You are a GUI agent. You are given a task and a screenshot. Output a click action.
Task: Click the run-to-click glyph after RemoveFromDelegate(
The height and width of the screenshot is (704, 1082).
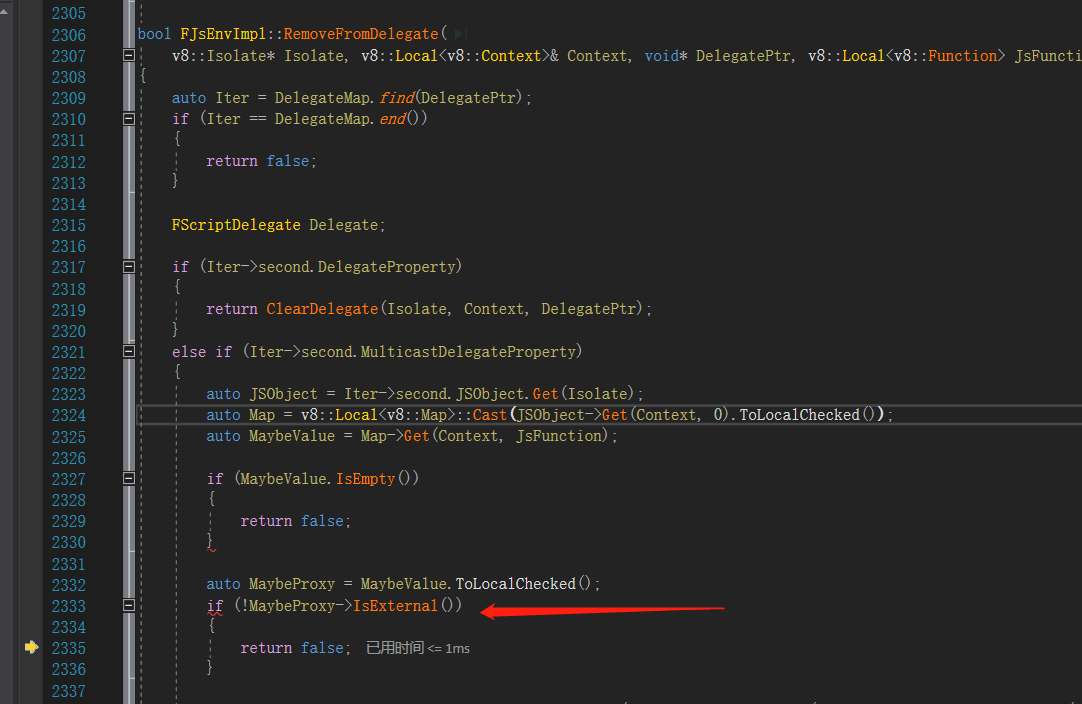pos(461,34)
